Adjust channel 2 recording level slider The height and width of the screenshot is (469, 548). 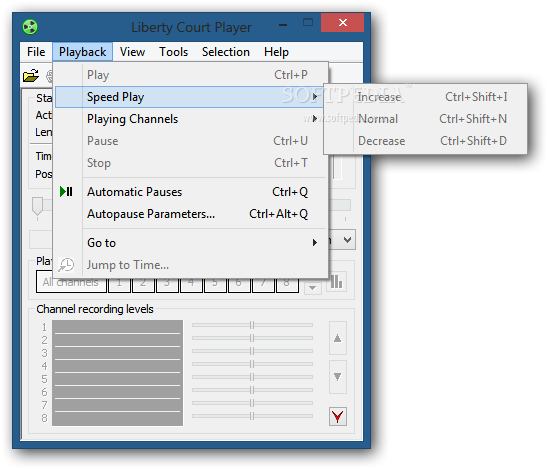(252, 338)
